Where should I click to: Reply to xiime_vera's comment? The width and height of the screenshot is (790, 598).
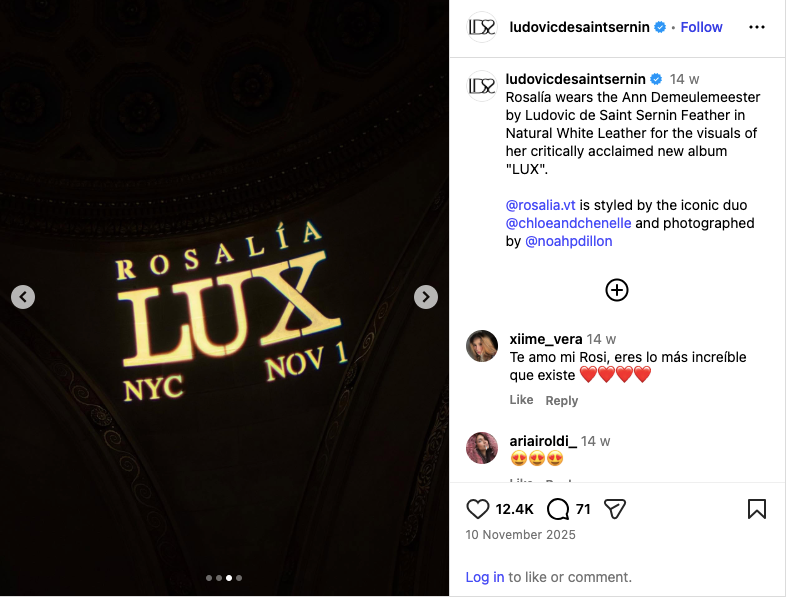(x=562, y=401)
